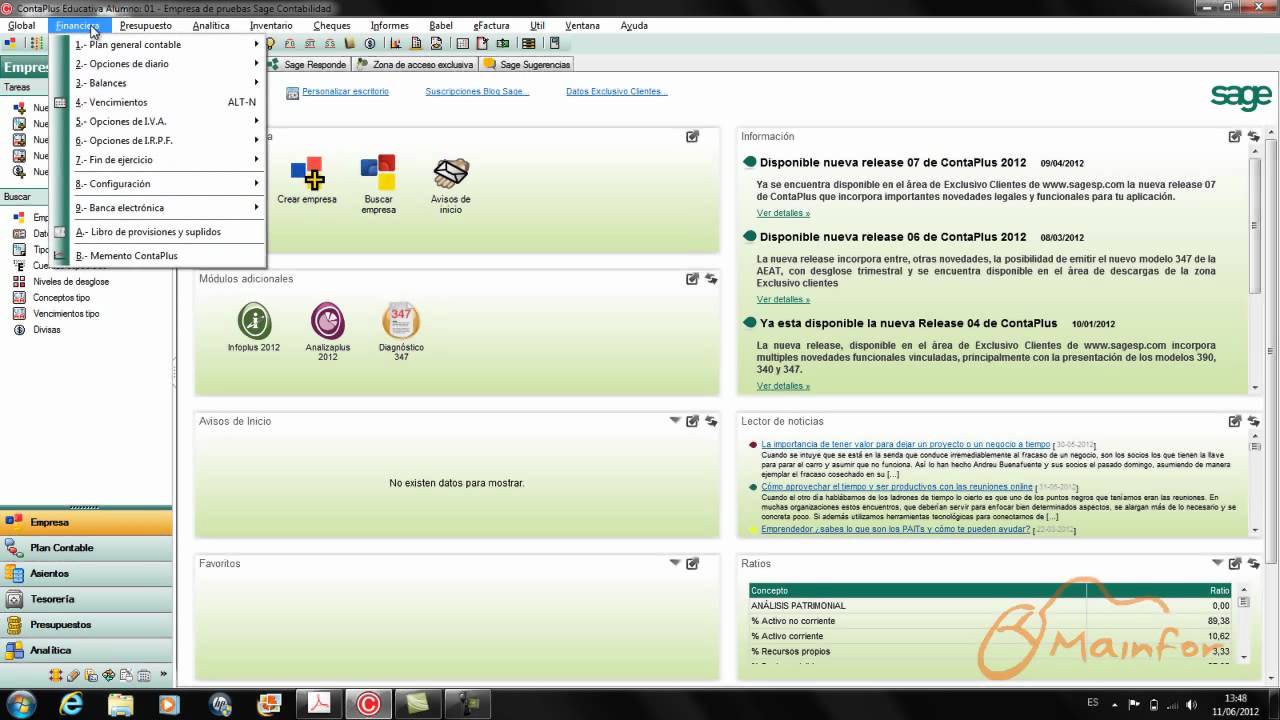Switch to Sage Sugerencias tab

(x=527, y=64)
